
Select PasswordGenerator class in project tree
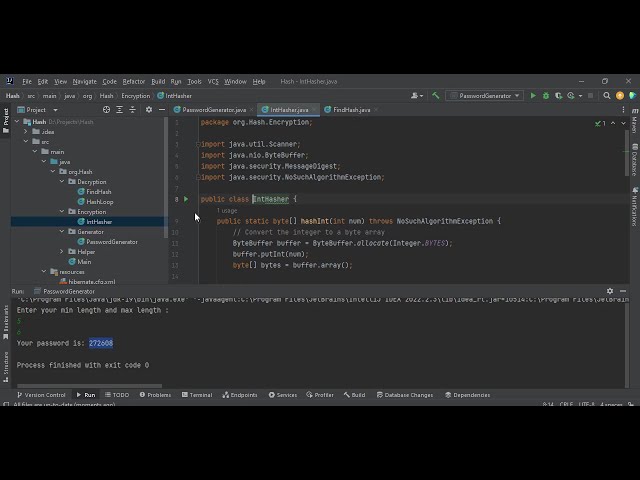point(108,242)
